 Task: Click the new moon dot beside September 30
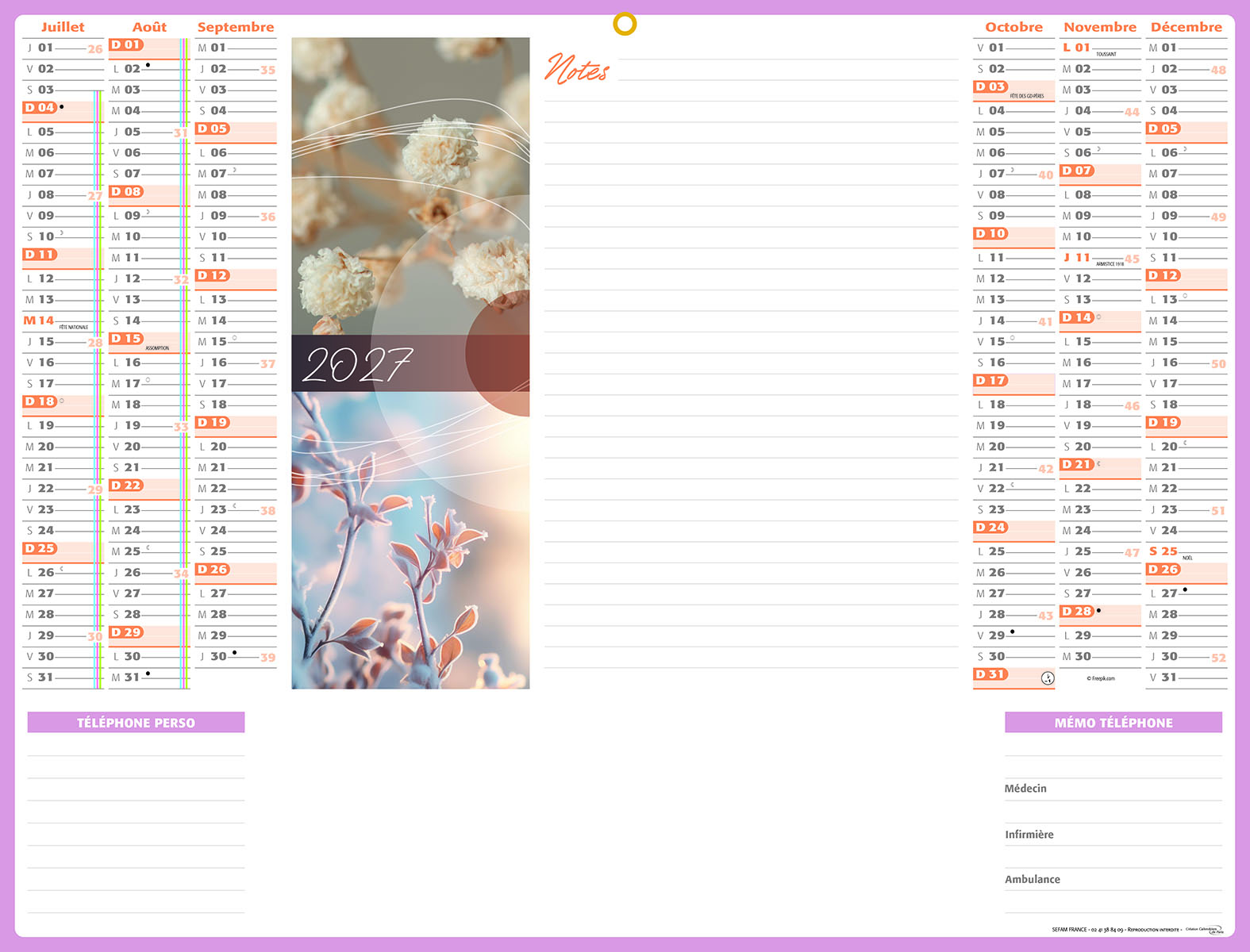click(x=234, y=653)
